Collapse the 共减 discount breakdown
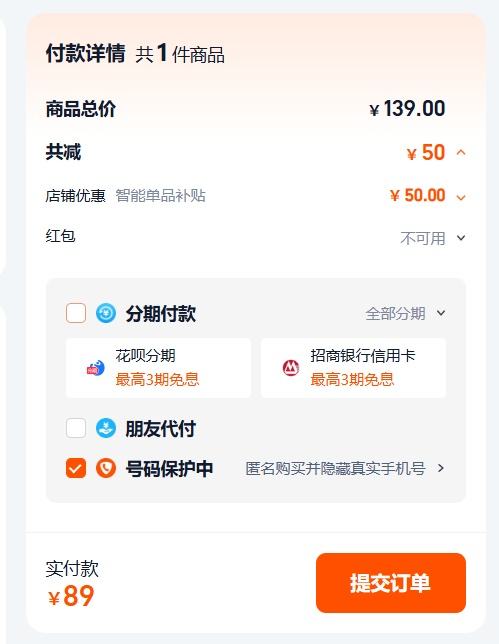 (x=461, y=153)
